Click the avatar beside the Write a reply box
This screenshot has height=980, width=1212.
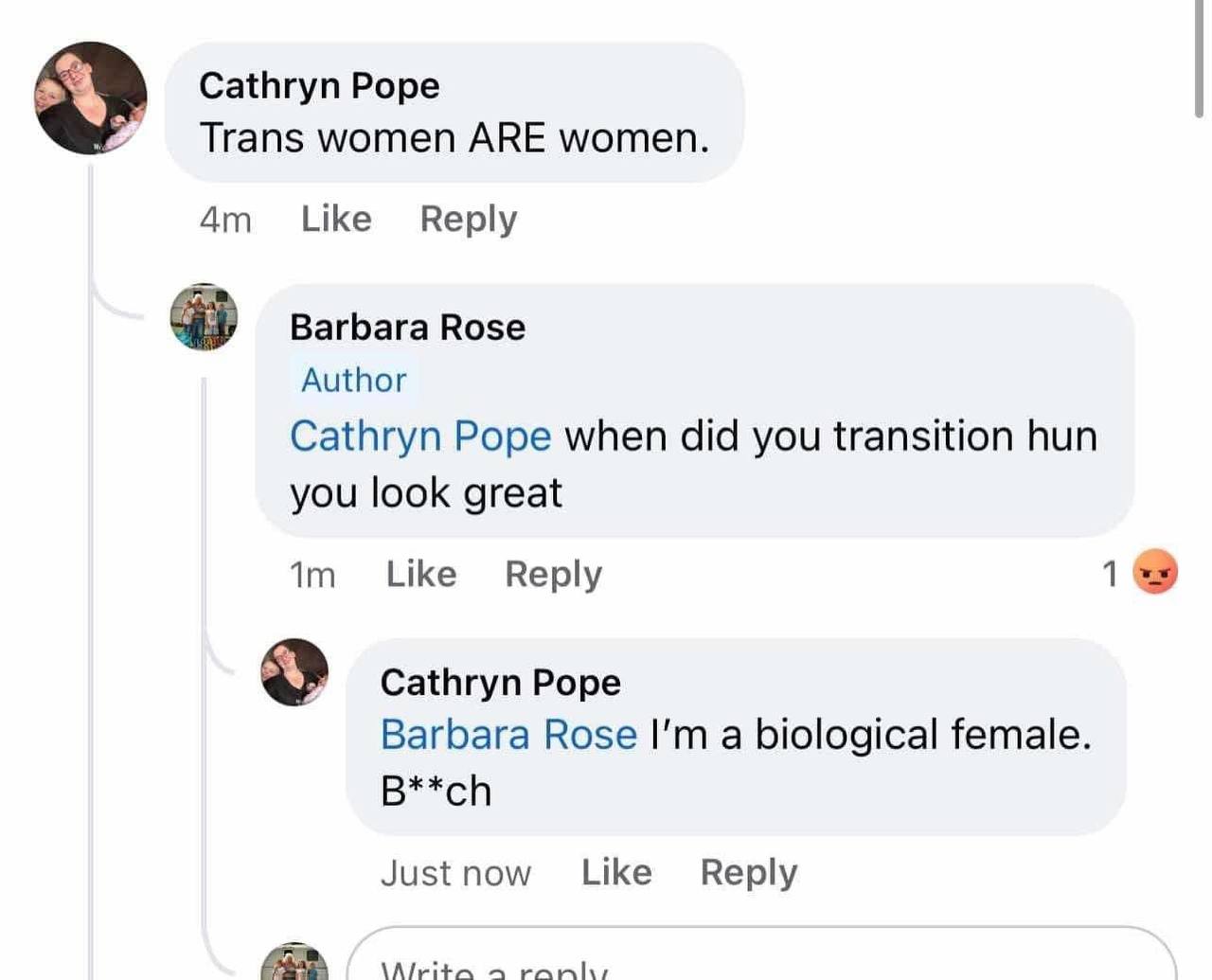click(x=294, y=964)
